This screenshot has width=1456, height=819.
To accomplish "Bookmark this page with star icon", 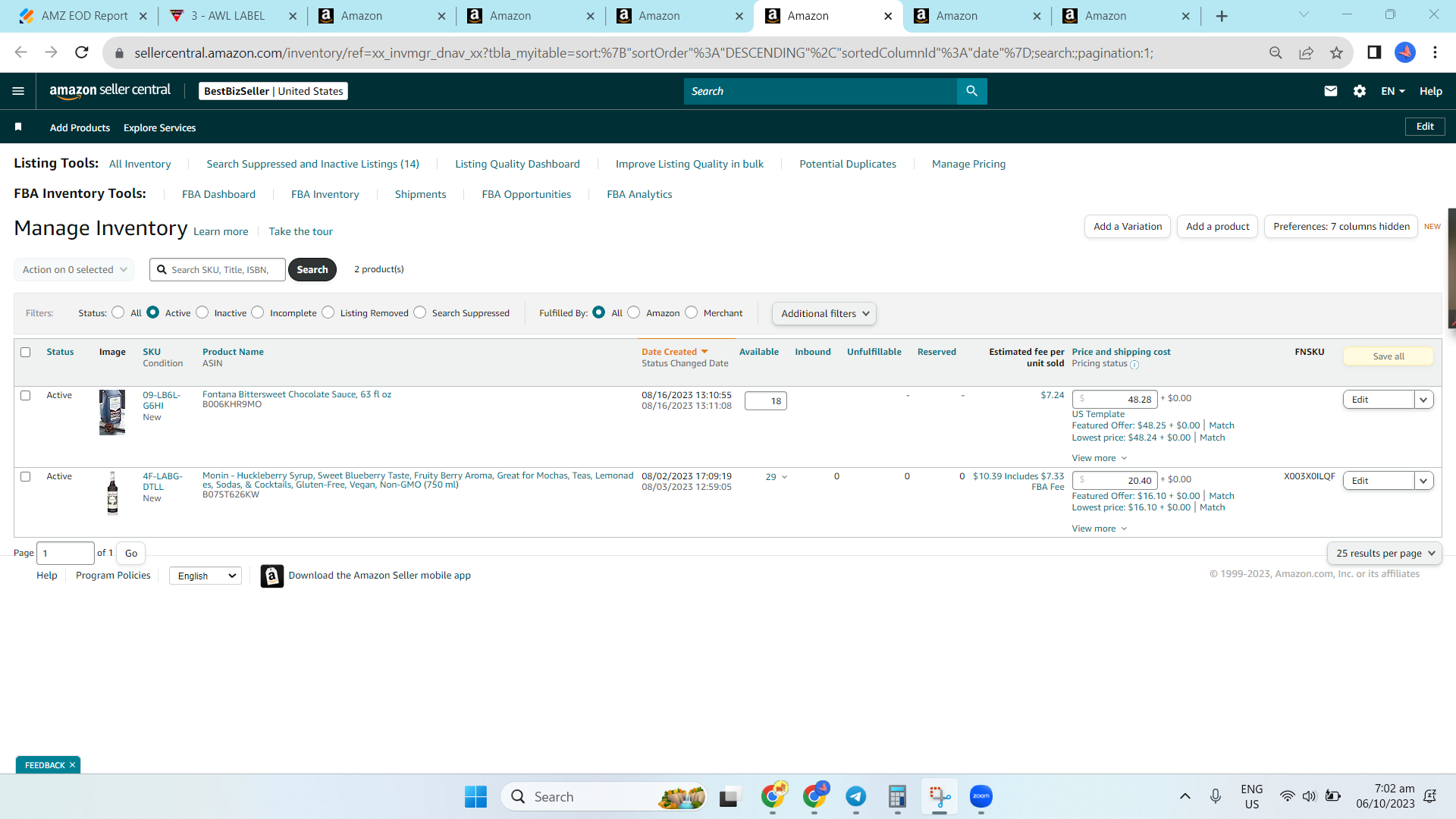I will [1336, 52].
